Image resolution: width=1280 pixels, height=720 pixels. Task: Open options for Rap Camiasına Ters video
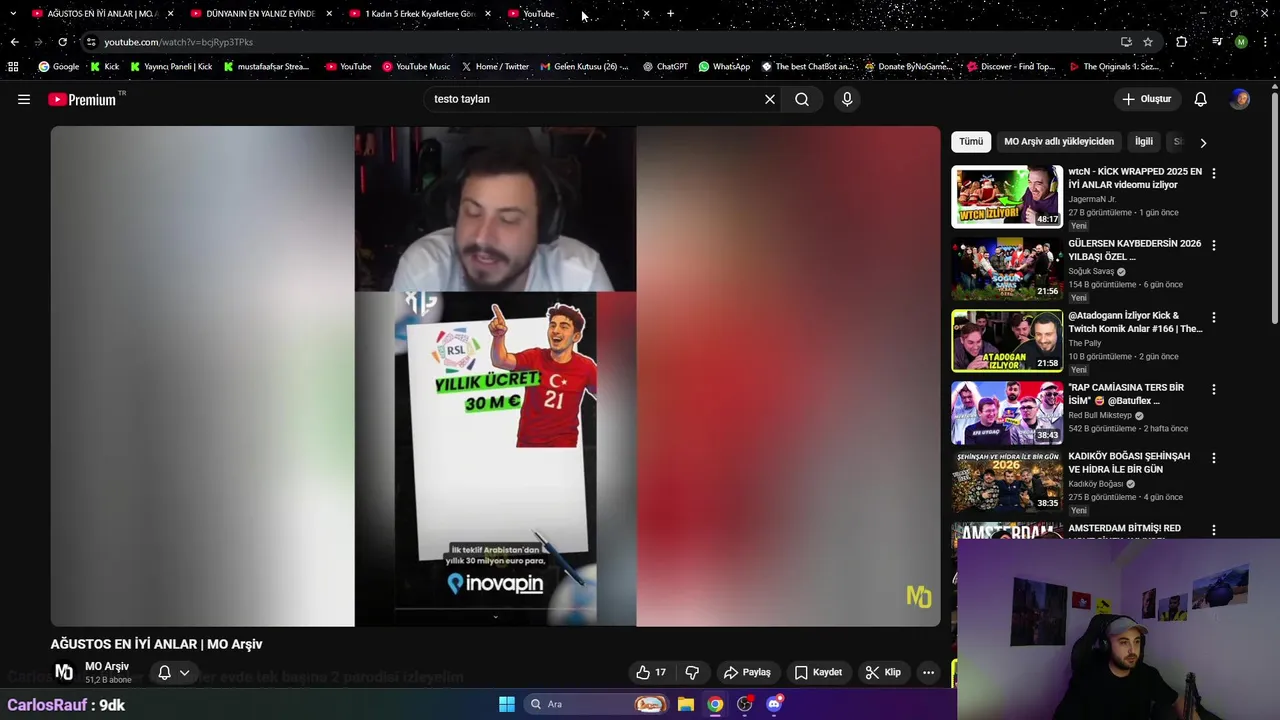(1214, 389)
